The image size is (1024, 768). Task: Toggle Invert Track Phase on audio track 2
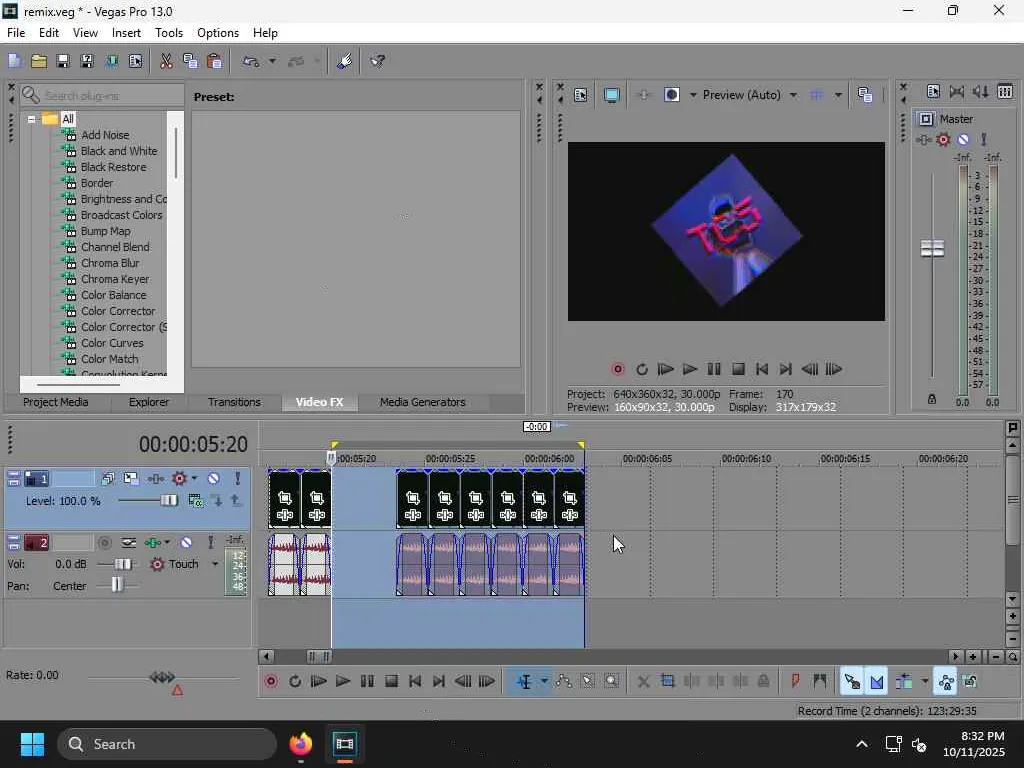pos(129,543)
